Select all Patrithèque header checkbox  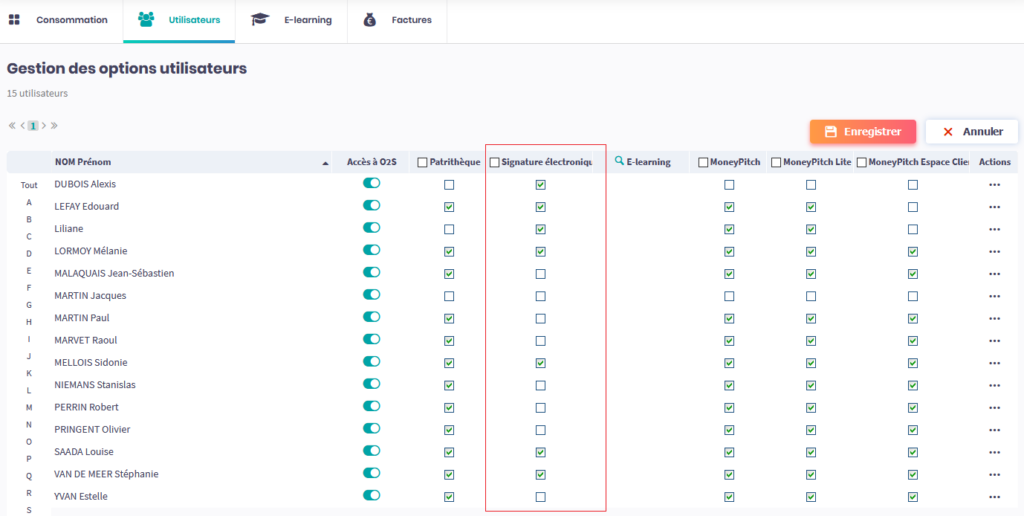tap(422, 162)
